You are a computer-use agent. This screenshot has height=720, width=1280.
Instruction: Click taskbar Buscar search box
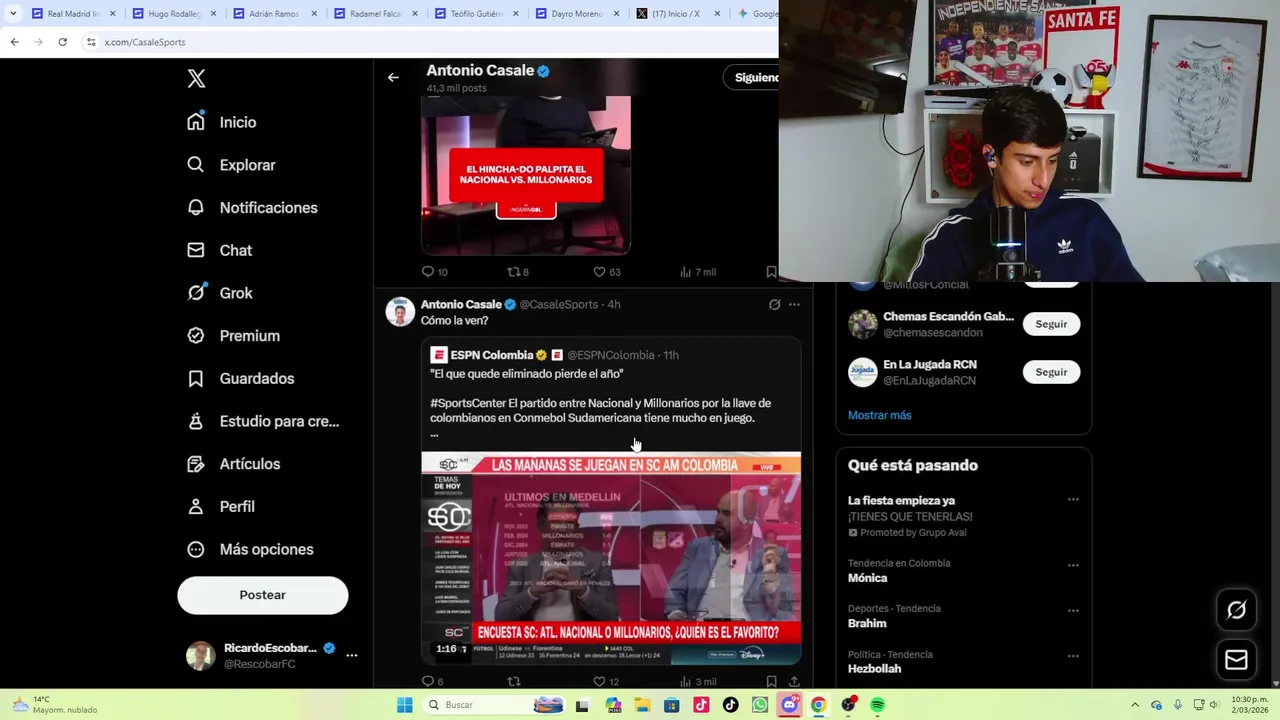[x=494, y=705]
